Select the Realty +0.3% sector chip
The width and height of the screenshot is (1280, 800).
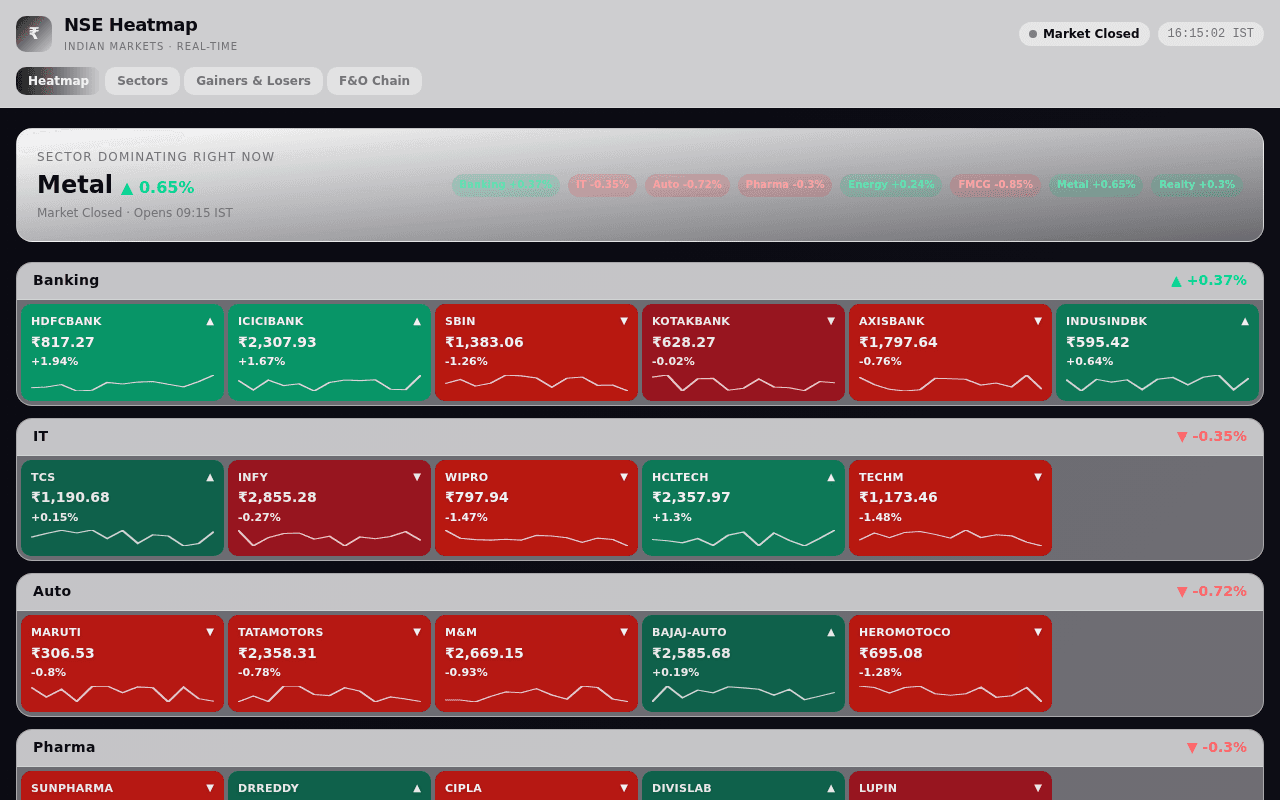click(1196, 185)
